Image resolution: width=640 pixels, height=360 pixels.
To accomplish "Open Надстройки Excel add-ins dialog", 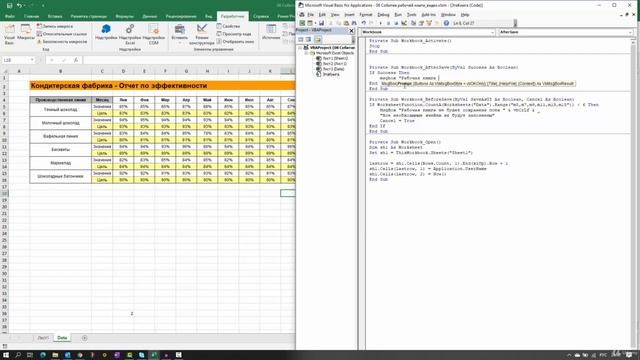I will click(x=130, y=34).
